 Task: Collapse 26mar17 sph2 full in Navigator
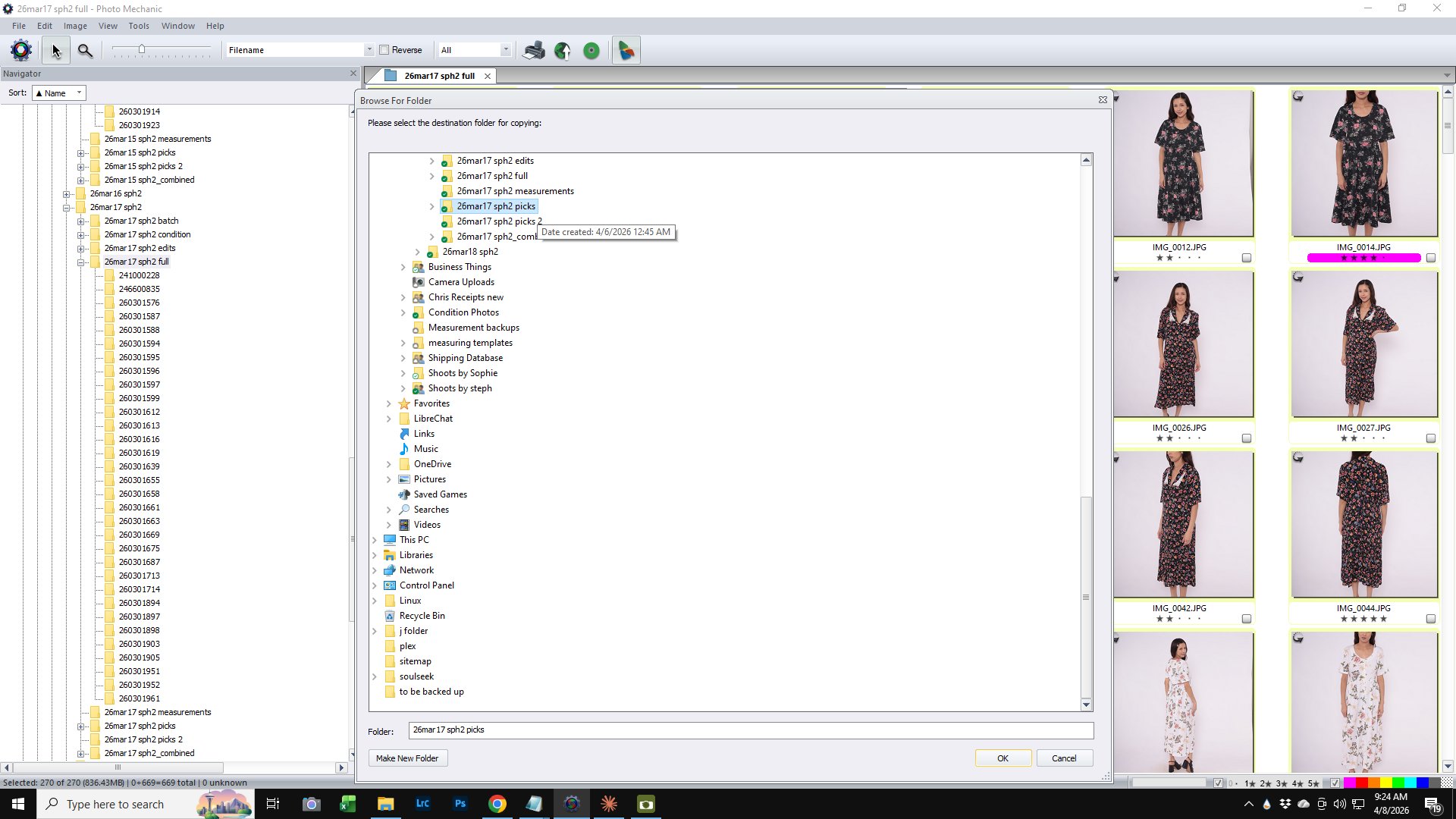tap(80, 262)
